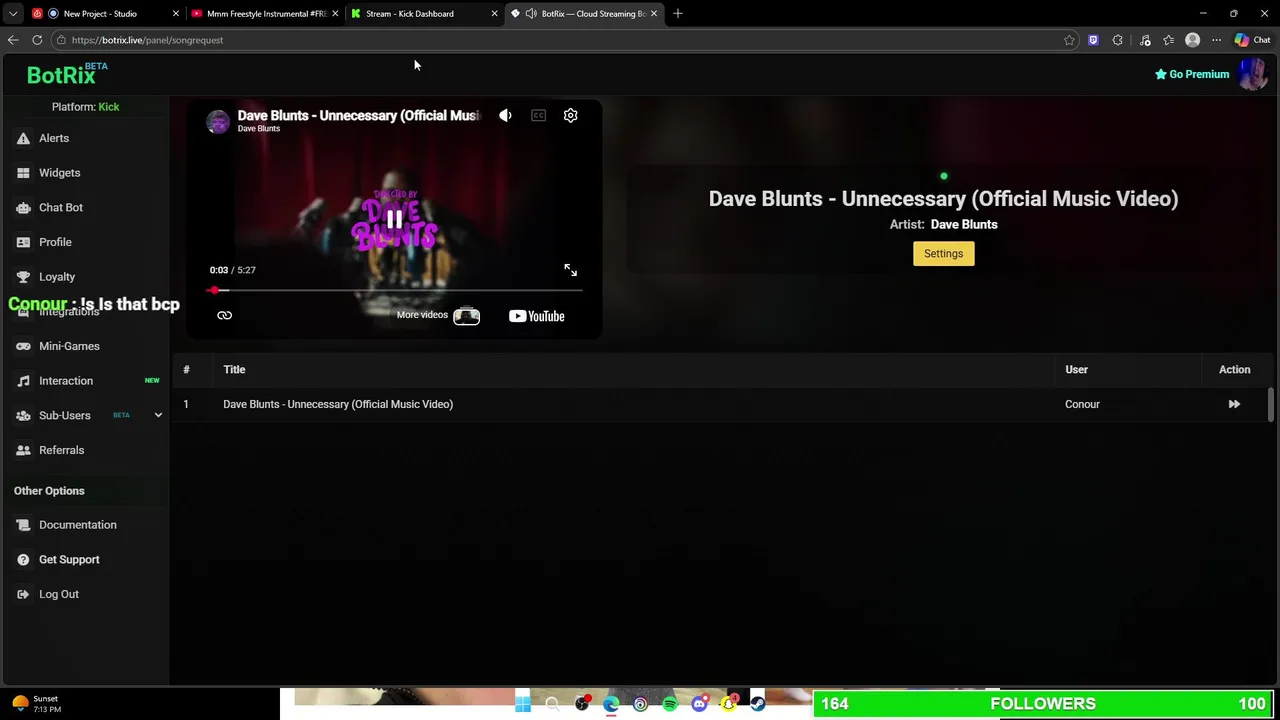The image size is (1280, 720).
Task: Log Out of BotRix
Action: (58, 594)
